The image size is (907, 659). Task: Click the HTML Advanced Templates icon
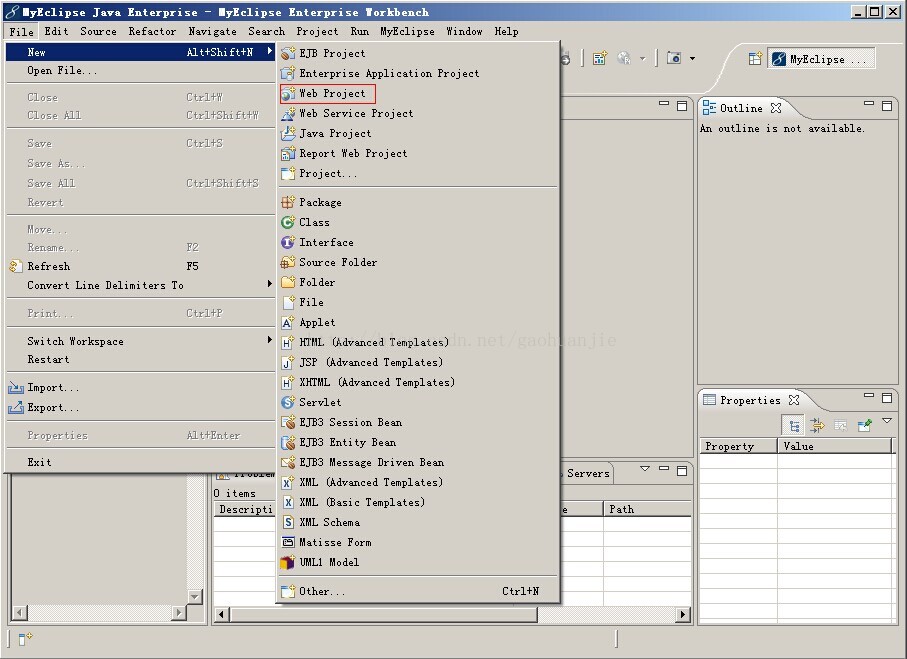pos(287,343)
